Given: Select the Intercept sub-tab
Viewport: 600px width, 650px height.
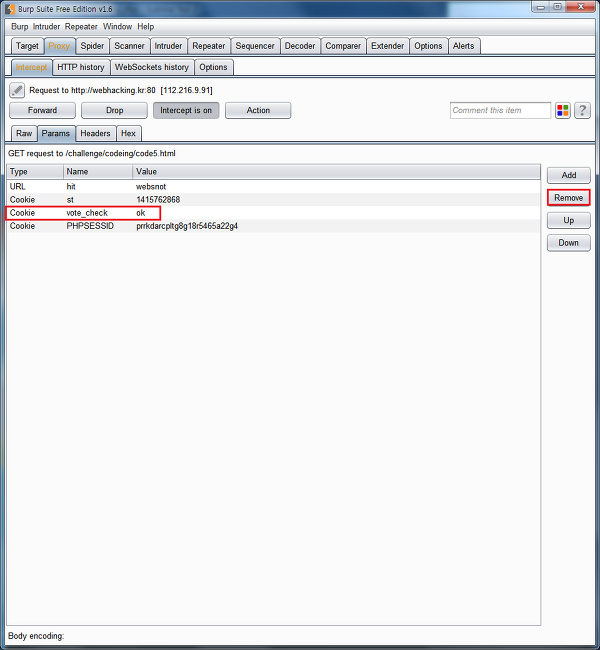Looking at the screenshot, I should pos(32,67).
